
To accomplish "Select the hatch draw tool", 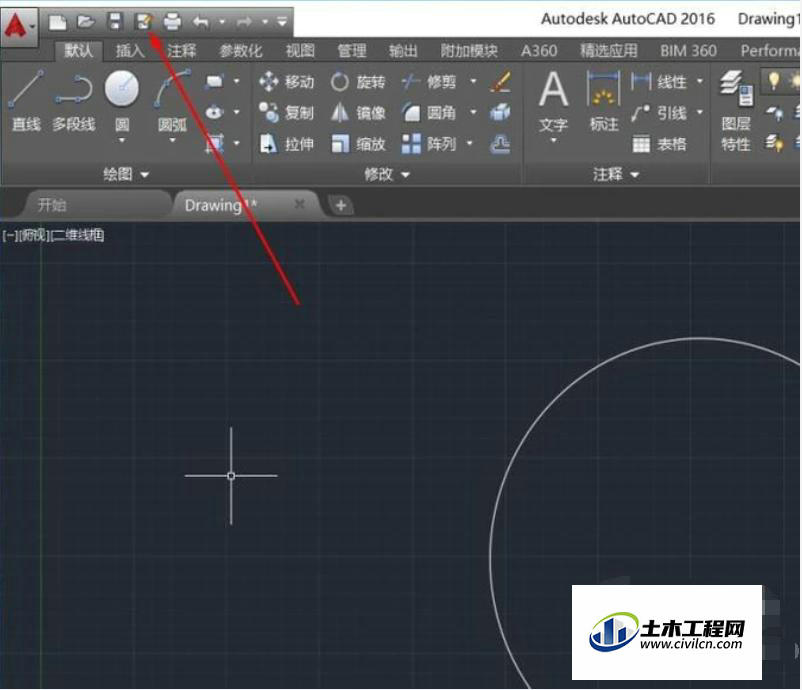I will point(214,143).
